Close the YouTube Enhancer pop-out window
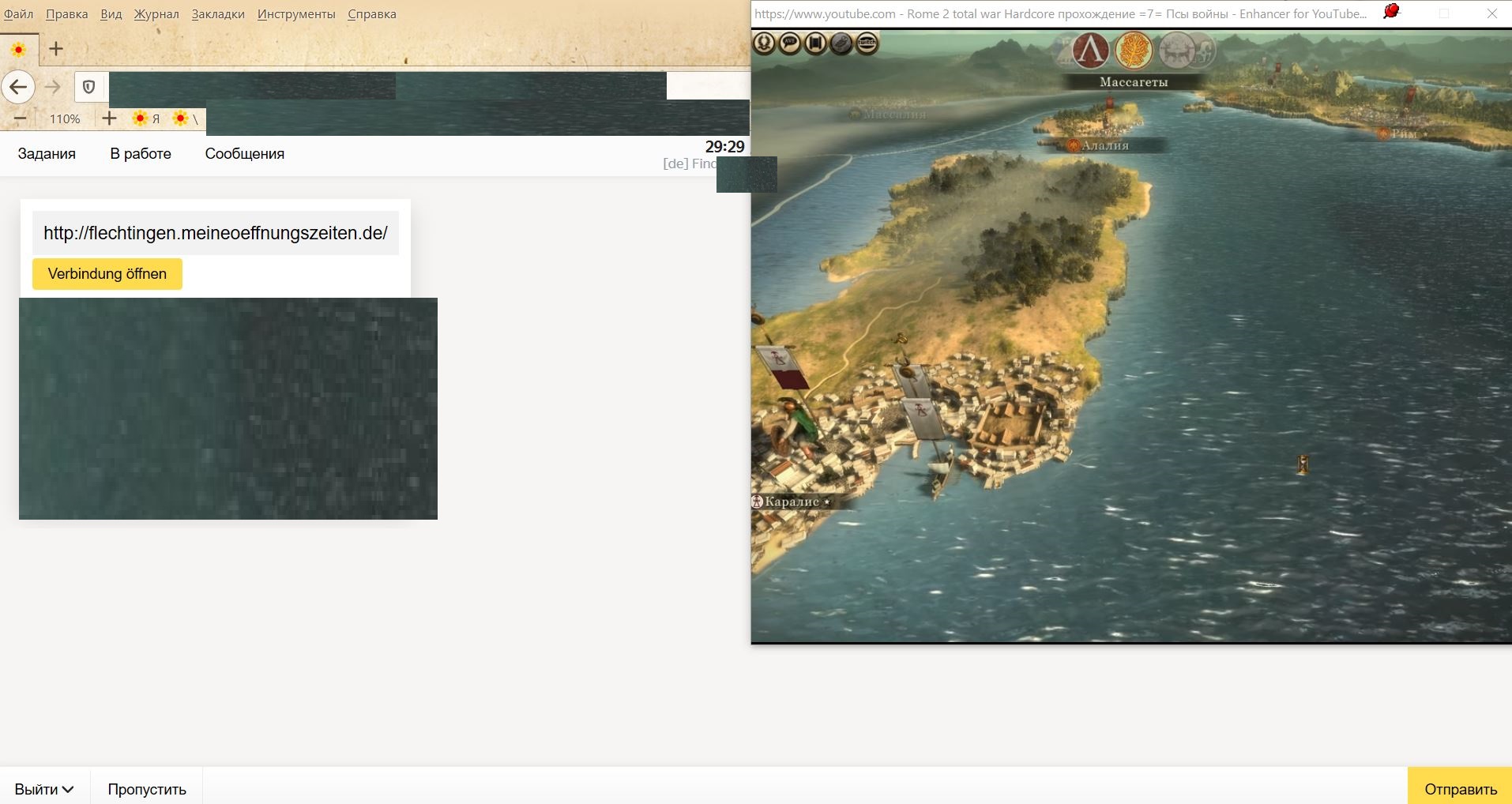The width and height of the screenshot is (1512, 804). click(x=1491, y=13)
